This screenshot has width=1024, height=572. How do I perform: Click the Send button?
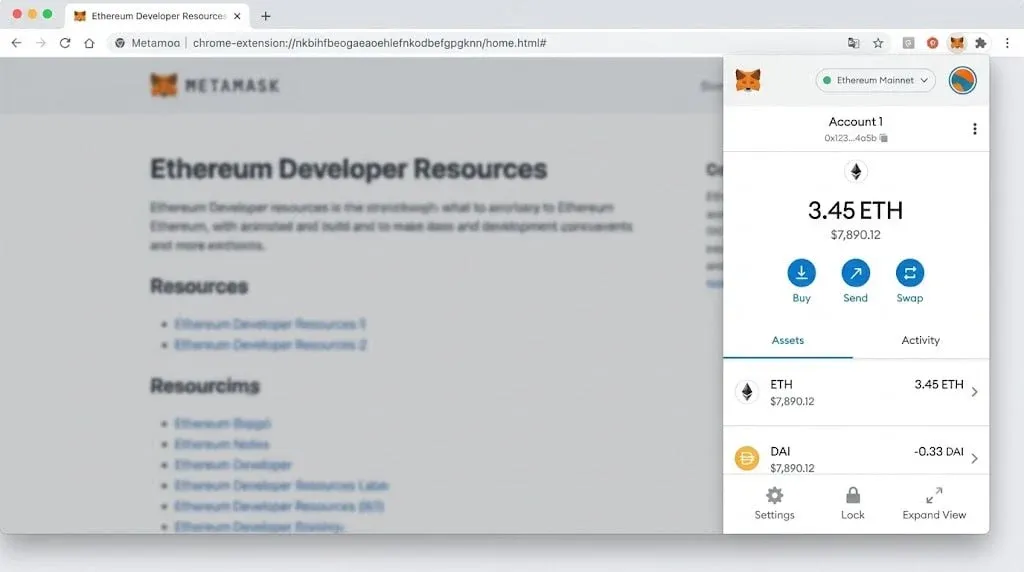(x=856, y=281)
